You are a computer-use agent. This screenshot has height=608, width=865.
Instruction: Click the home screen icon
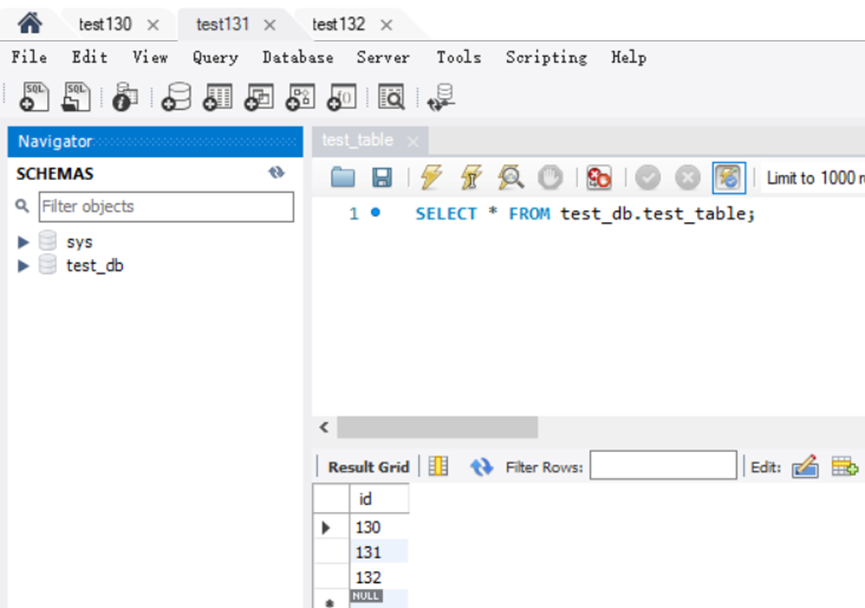point(30,23)
